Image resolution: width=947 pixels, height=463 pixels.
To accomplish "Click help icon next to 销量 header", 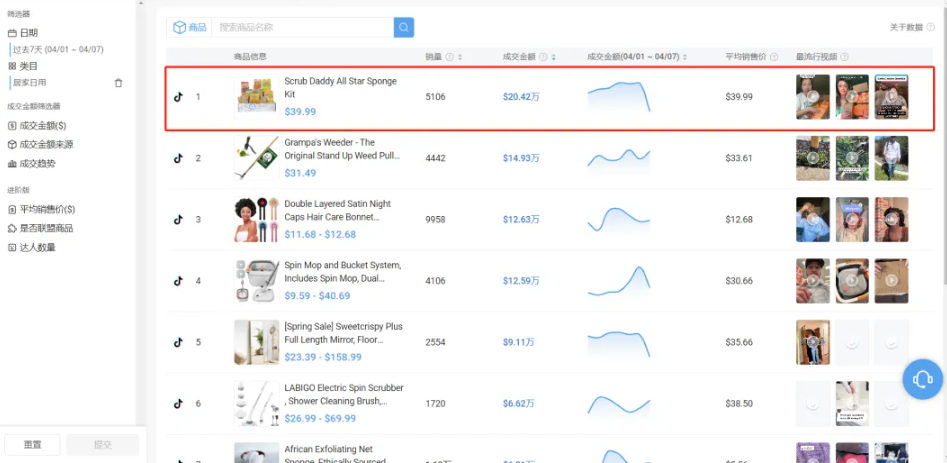I will [x=449, y=57].
